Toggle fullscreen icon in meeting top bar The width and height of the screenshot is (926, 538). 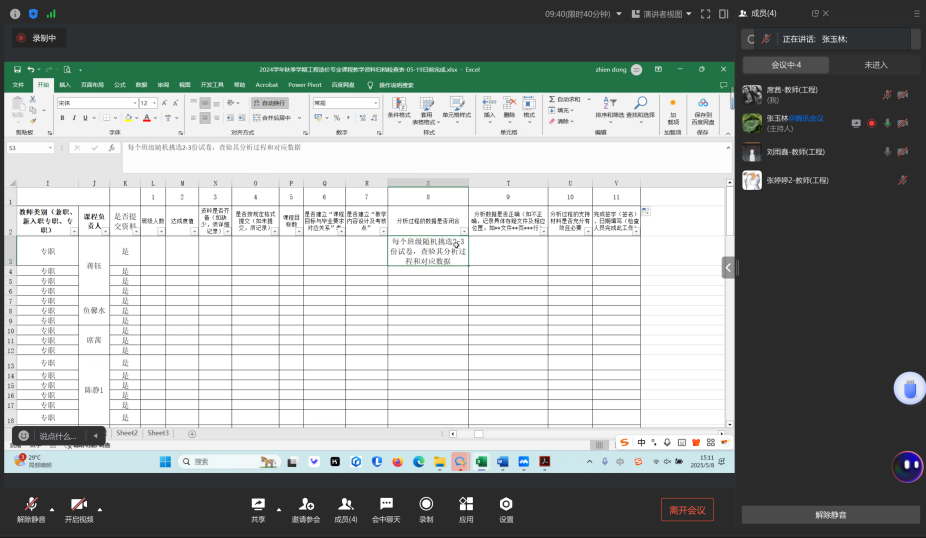click(705, 14)
